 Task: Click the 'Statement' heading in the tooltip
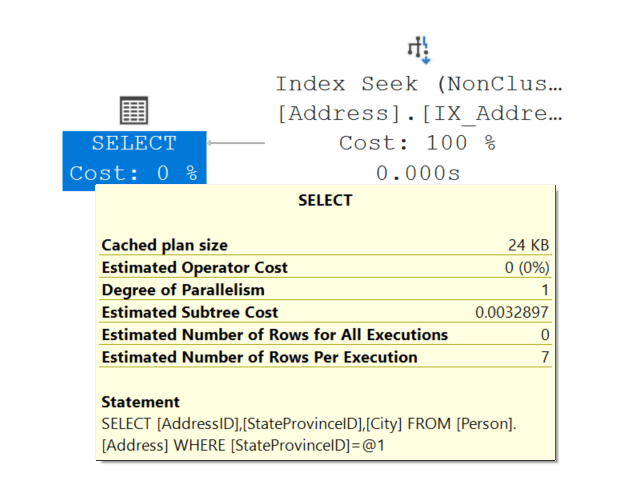coord(141,402)
